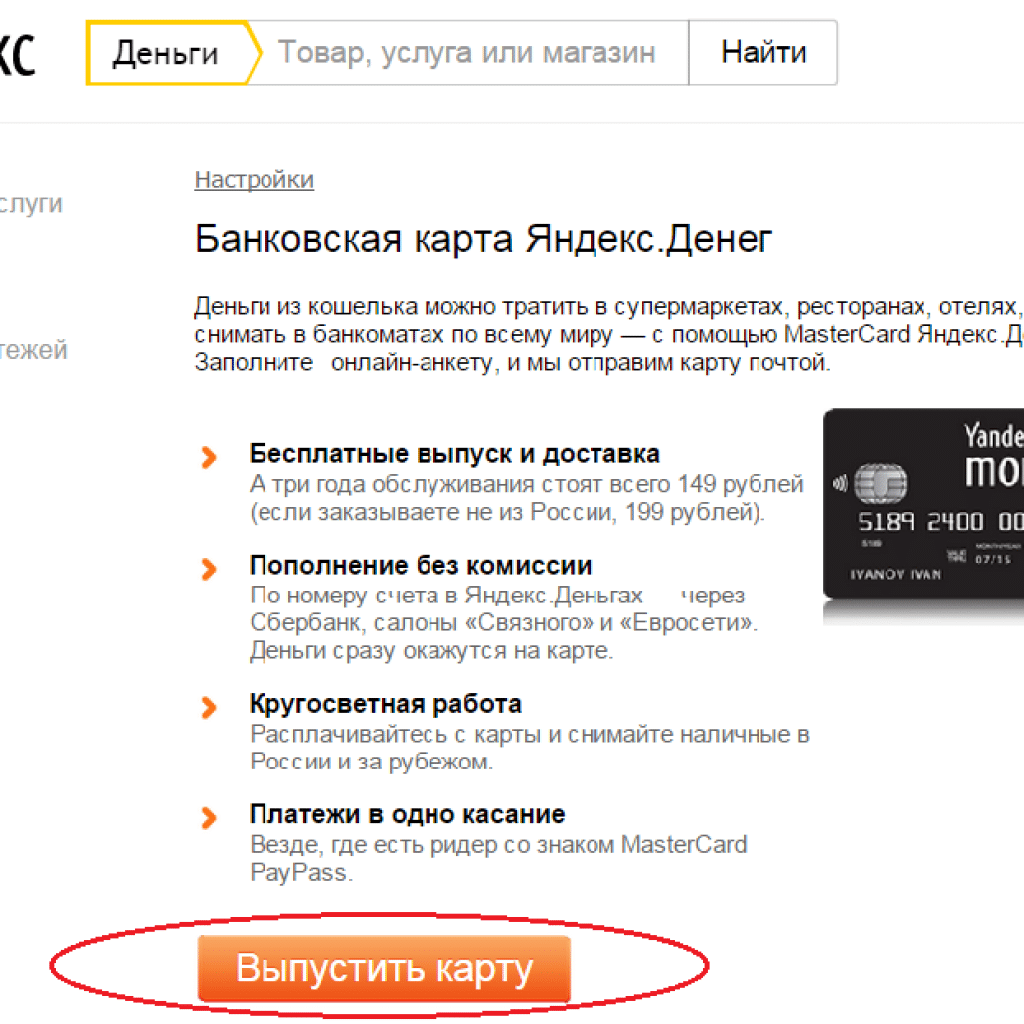1024x1024 pixels.
Task: Click the Товар, услуга или магазин search field
Action: pyautogui.click(x=468, y=53)
